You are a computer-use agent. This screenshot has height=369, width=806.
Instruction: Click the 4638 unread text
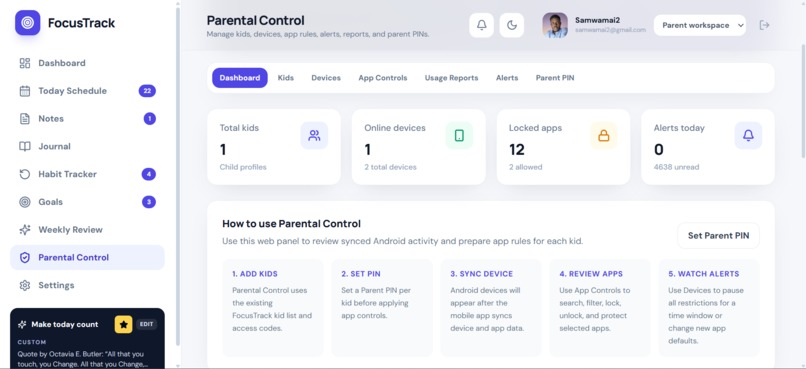[676, 167]
